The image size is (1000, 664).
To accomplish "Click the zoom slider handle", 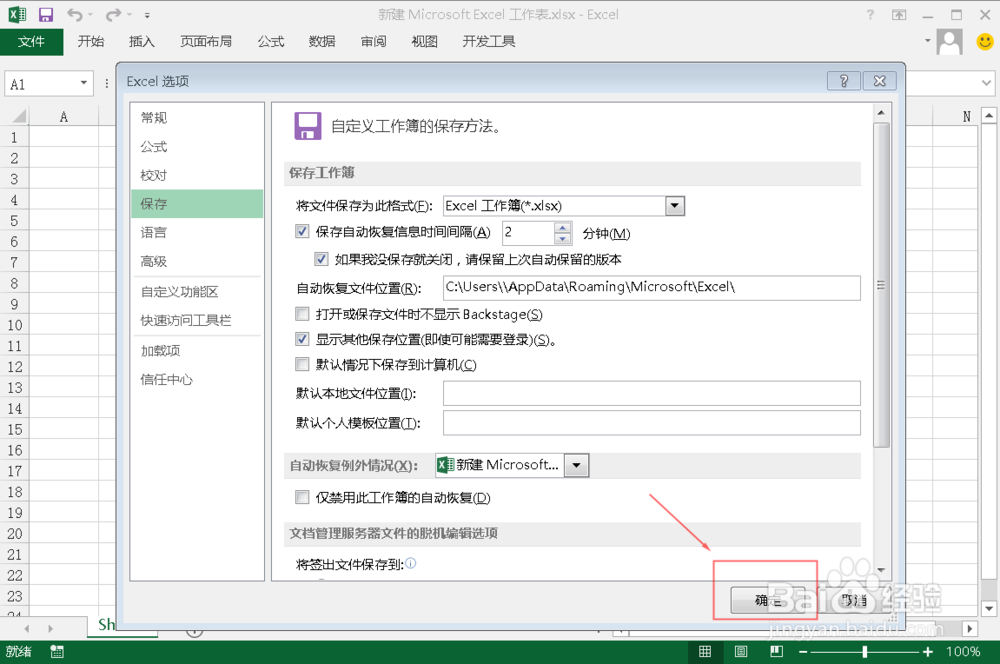I will pos(865,651).
